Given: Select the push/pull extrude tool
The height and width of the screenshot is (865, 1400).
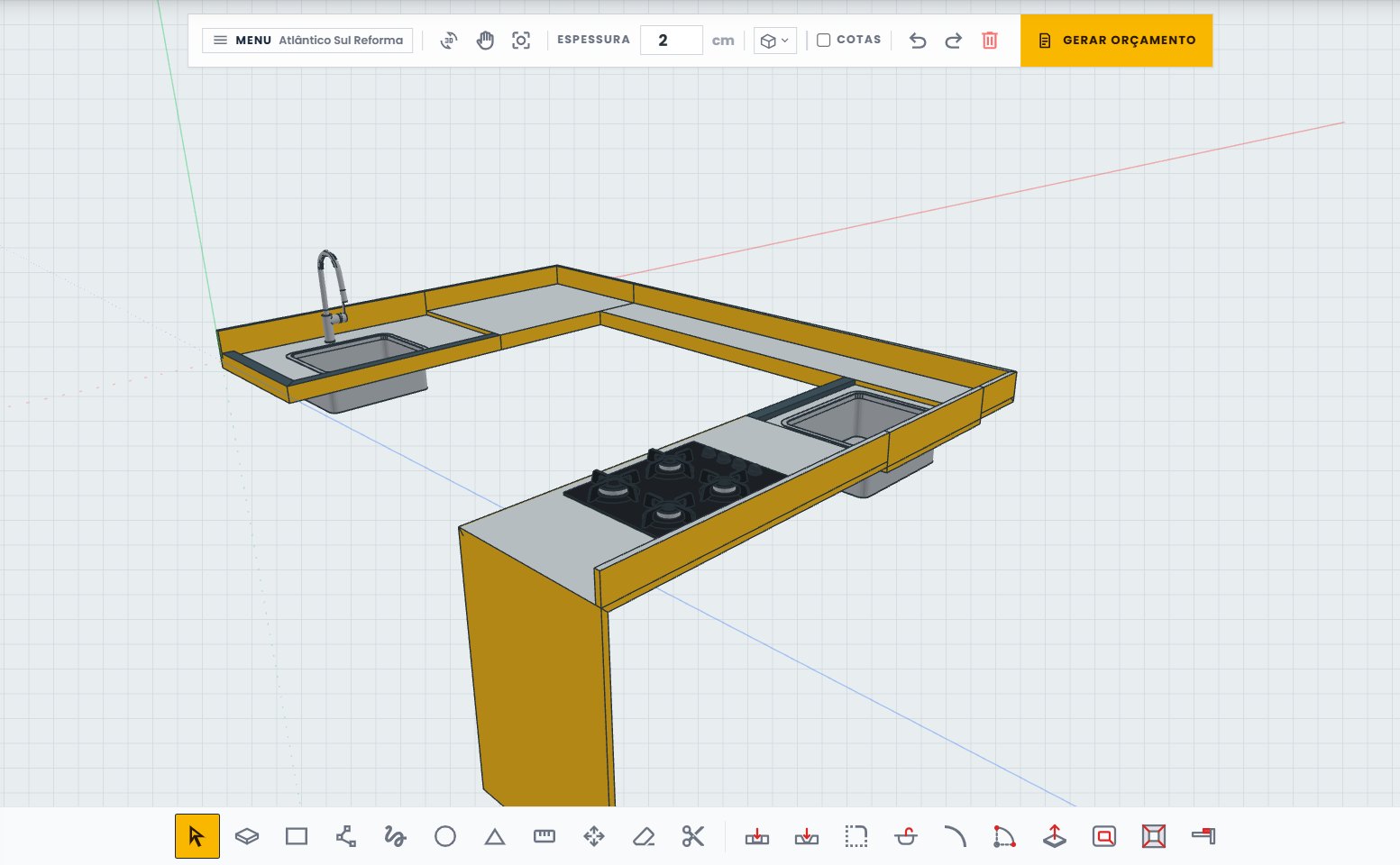Looking at the screenshot, I should (x=1055, y=836).
